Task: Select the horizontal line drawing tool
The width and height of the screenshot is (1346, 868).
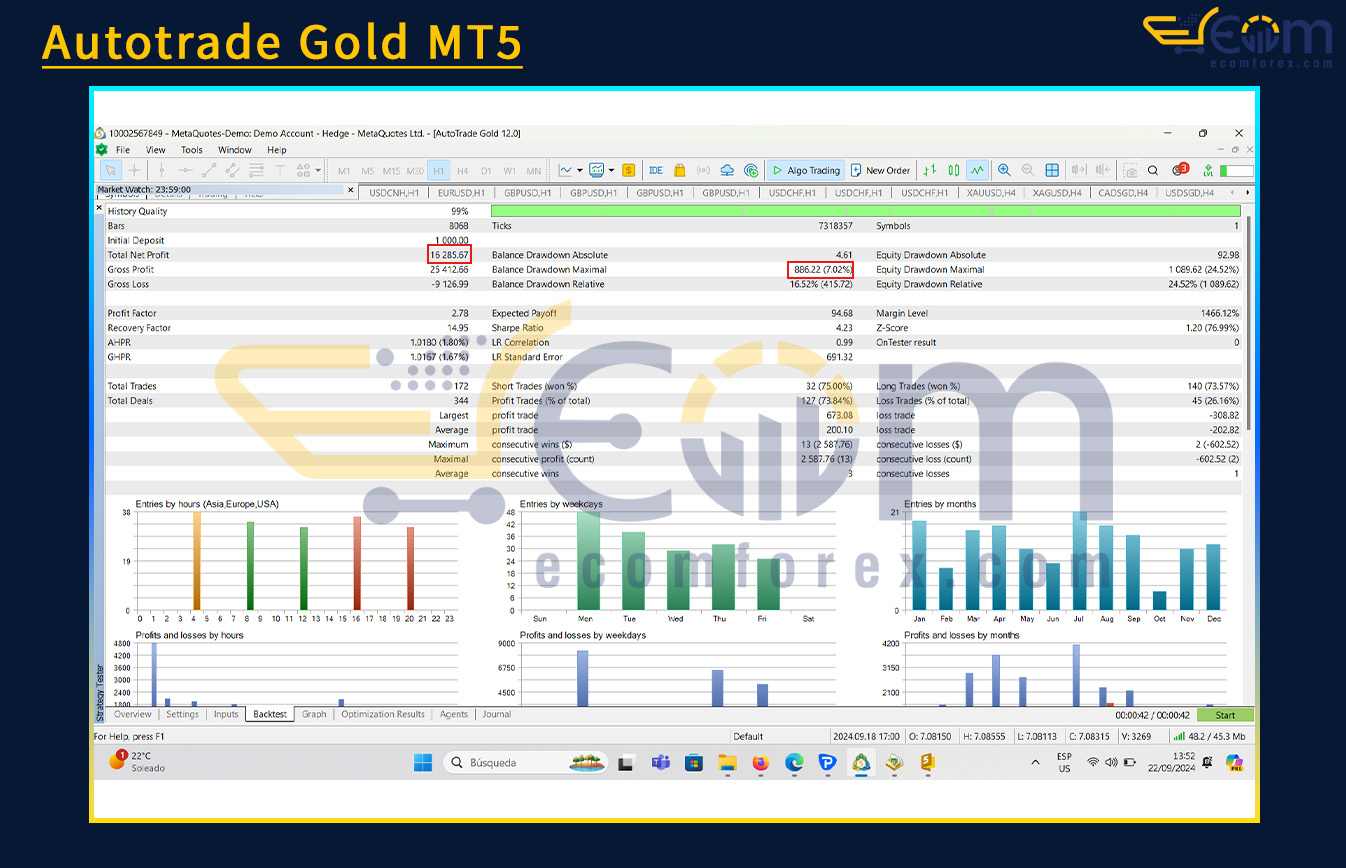Action: [x=185, y=170]
